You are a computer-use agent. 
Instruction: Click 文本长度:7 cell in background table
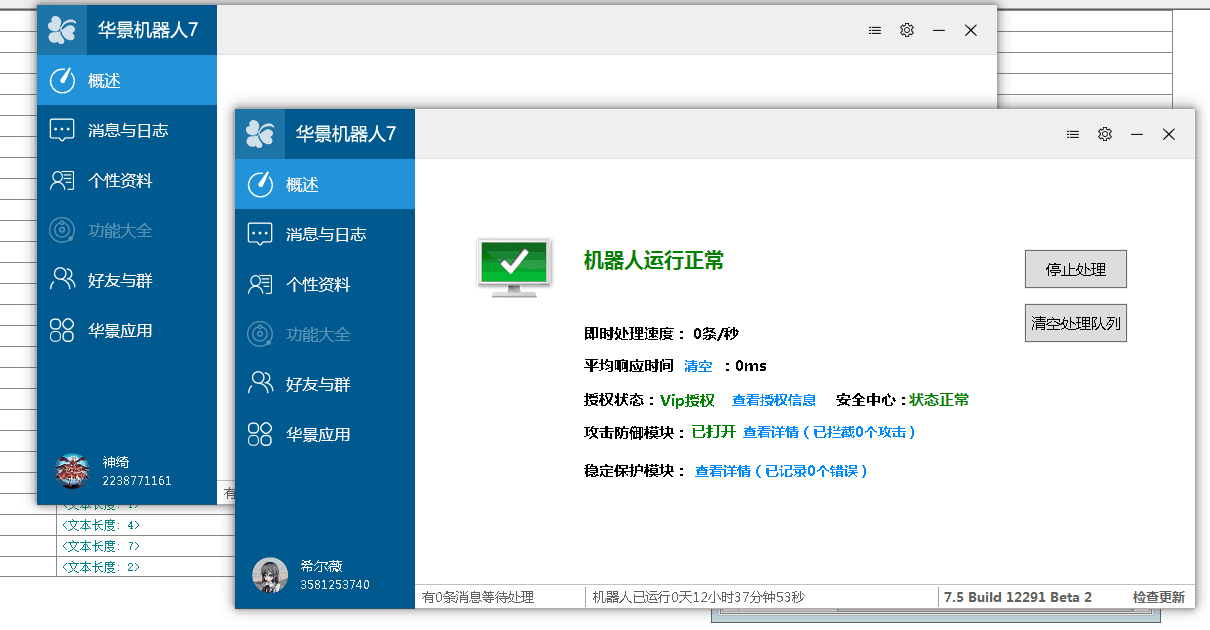(101, 546)
